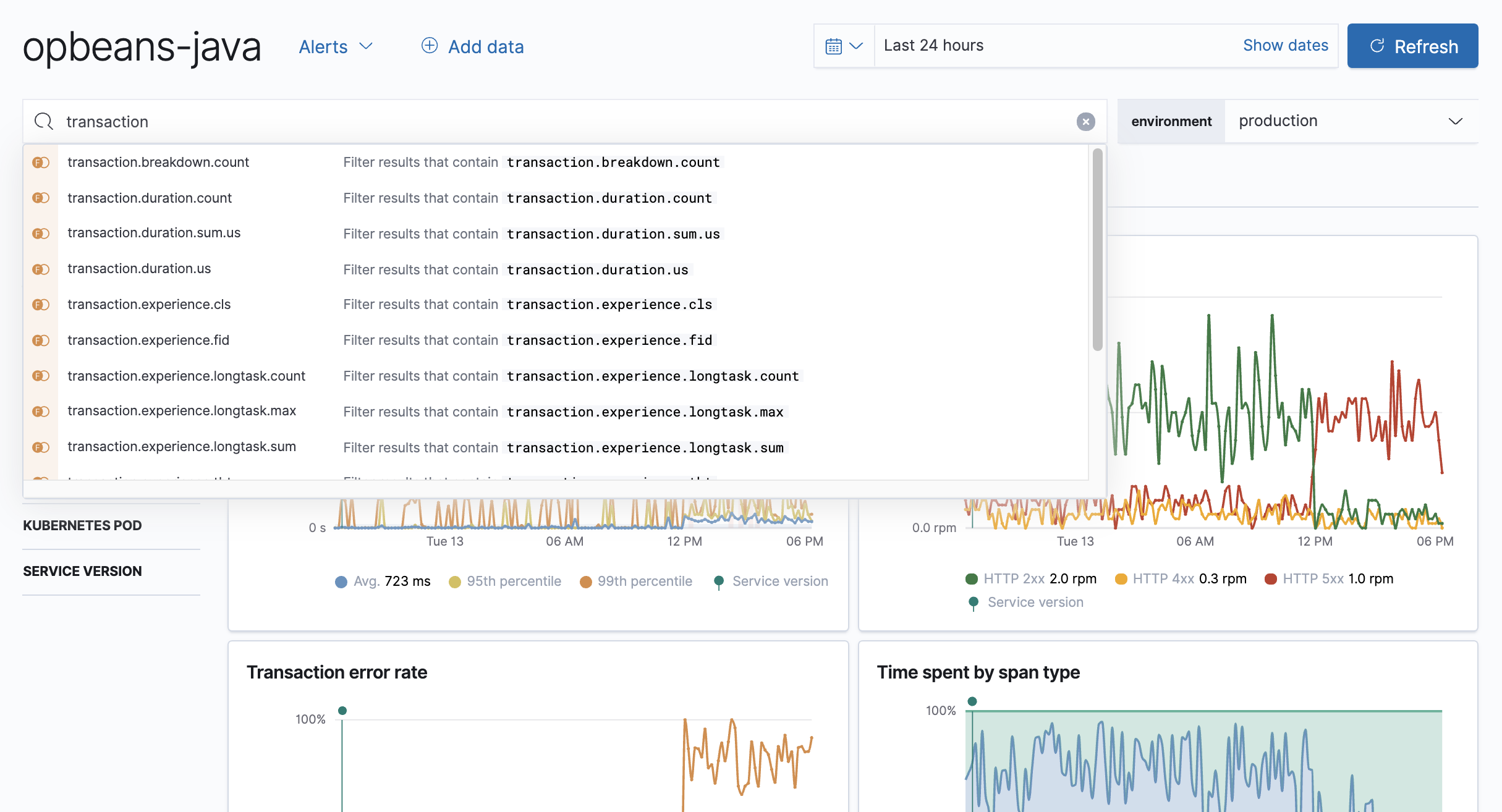Toggle the HTTP 5xx legend series
Viewport: 1502px width, 812px height.
point(1313,579)
